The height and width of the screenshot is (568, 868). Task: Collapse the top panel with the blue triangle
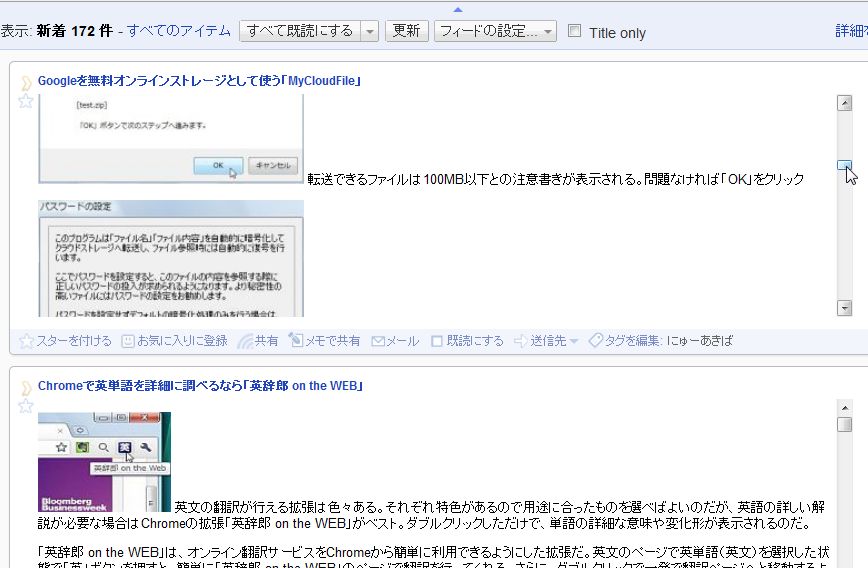tap(457, 9)
